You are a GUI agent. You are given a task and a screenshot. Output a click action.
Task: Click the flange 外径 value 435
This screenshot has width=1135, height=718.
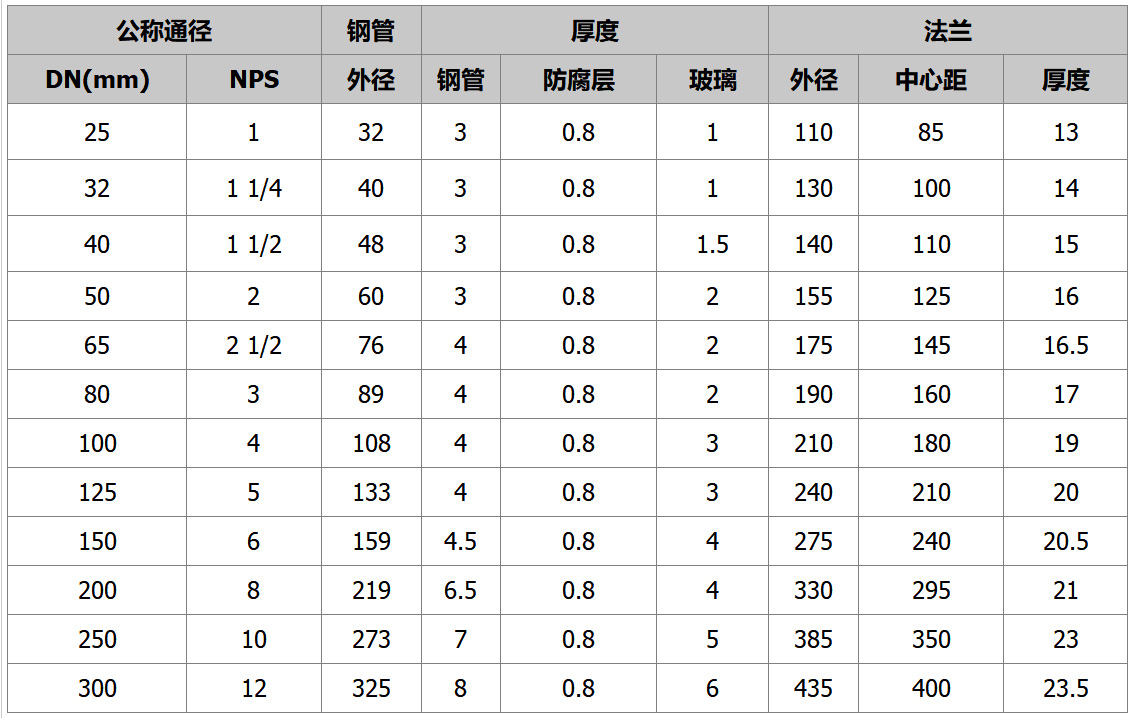tap(814, 688)
